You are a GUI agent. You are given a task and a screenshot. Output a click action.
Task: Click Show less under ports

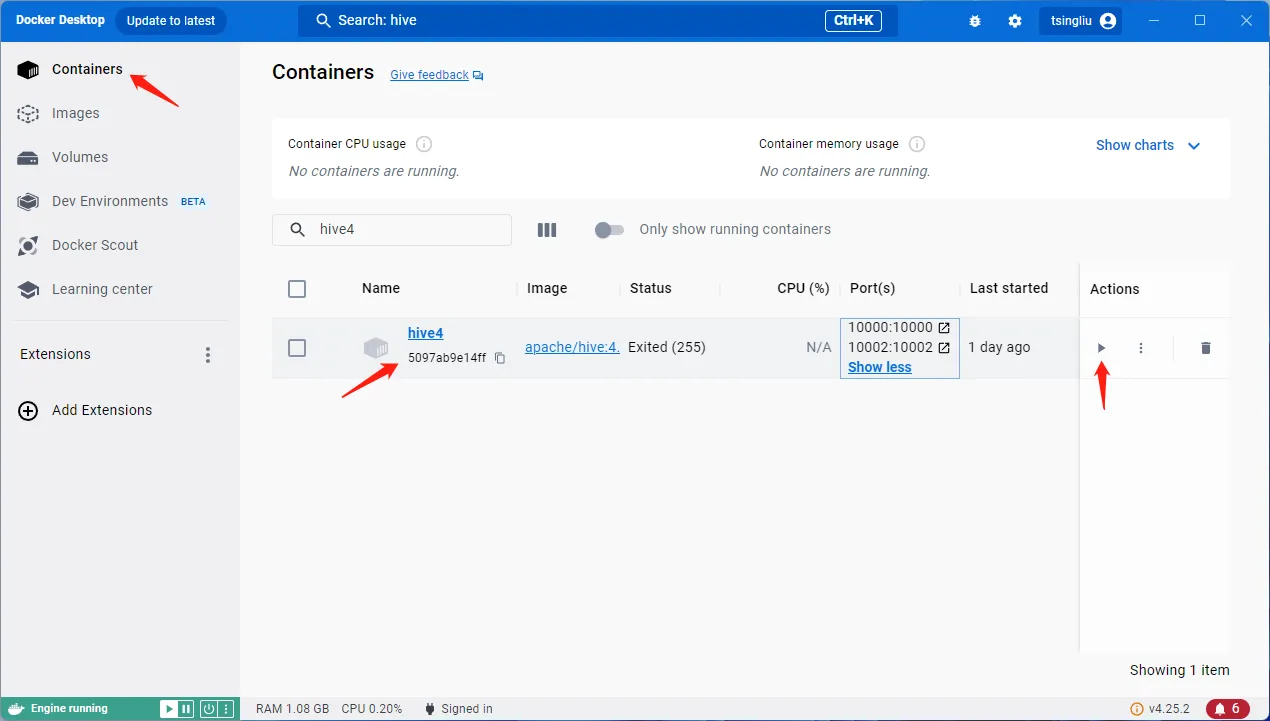[880, 367]
